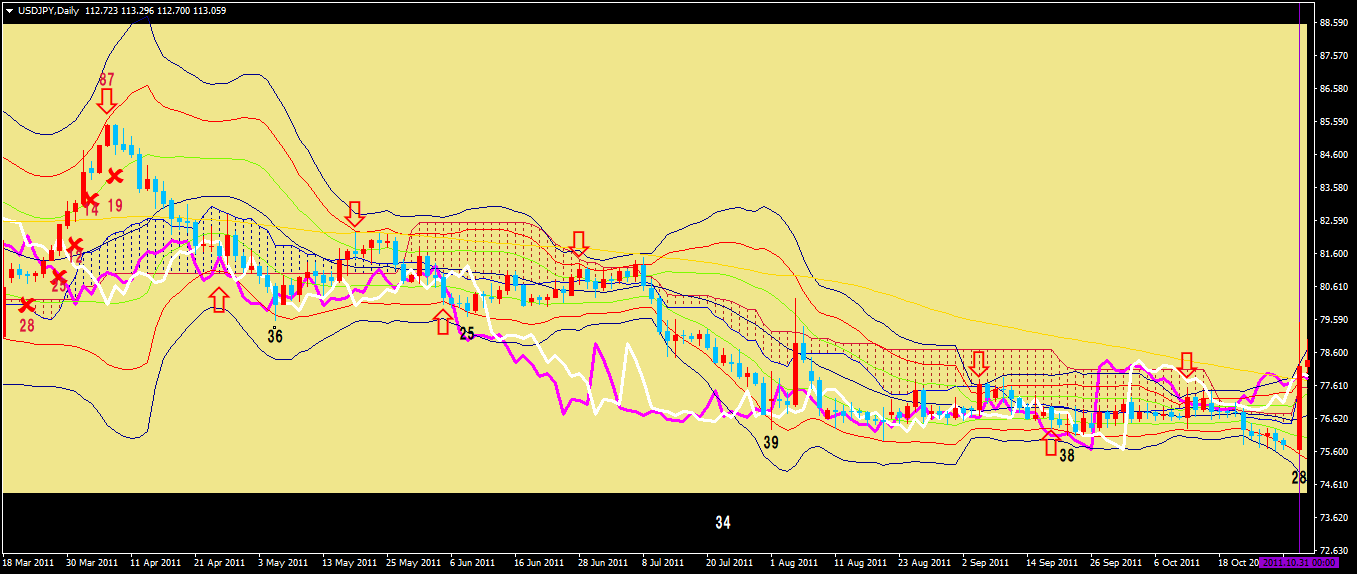Select the down arrow above 6 Oct 2011 candles

1187,365
